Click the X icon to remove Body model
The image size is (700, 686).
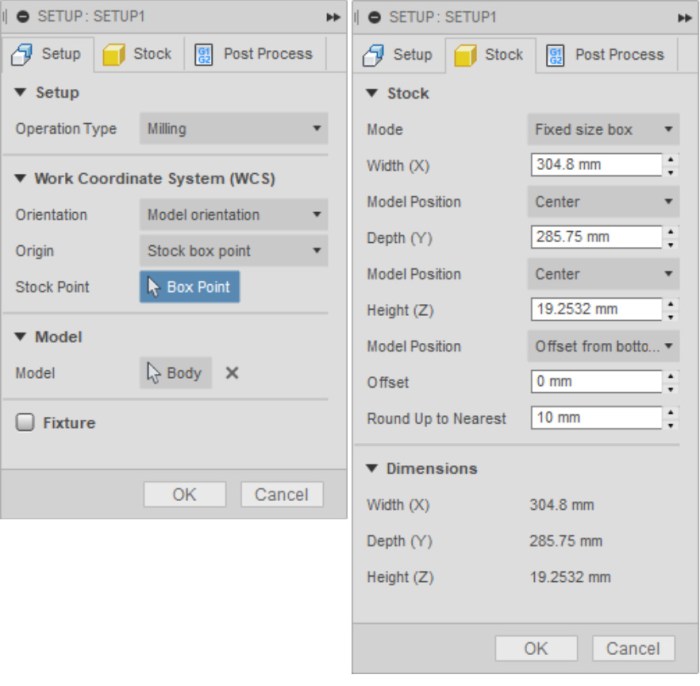click(x=232, y=373)
